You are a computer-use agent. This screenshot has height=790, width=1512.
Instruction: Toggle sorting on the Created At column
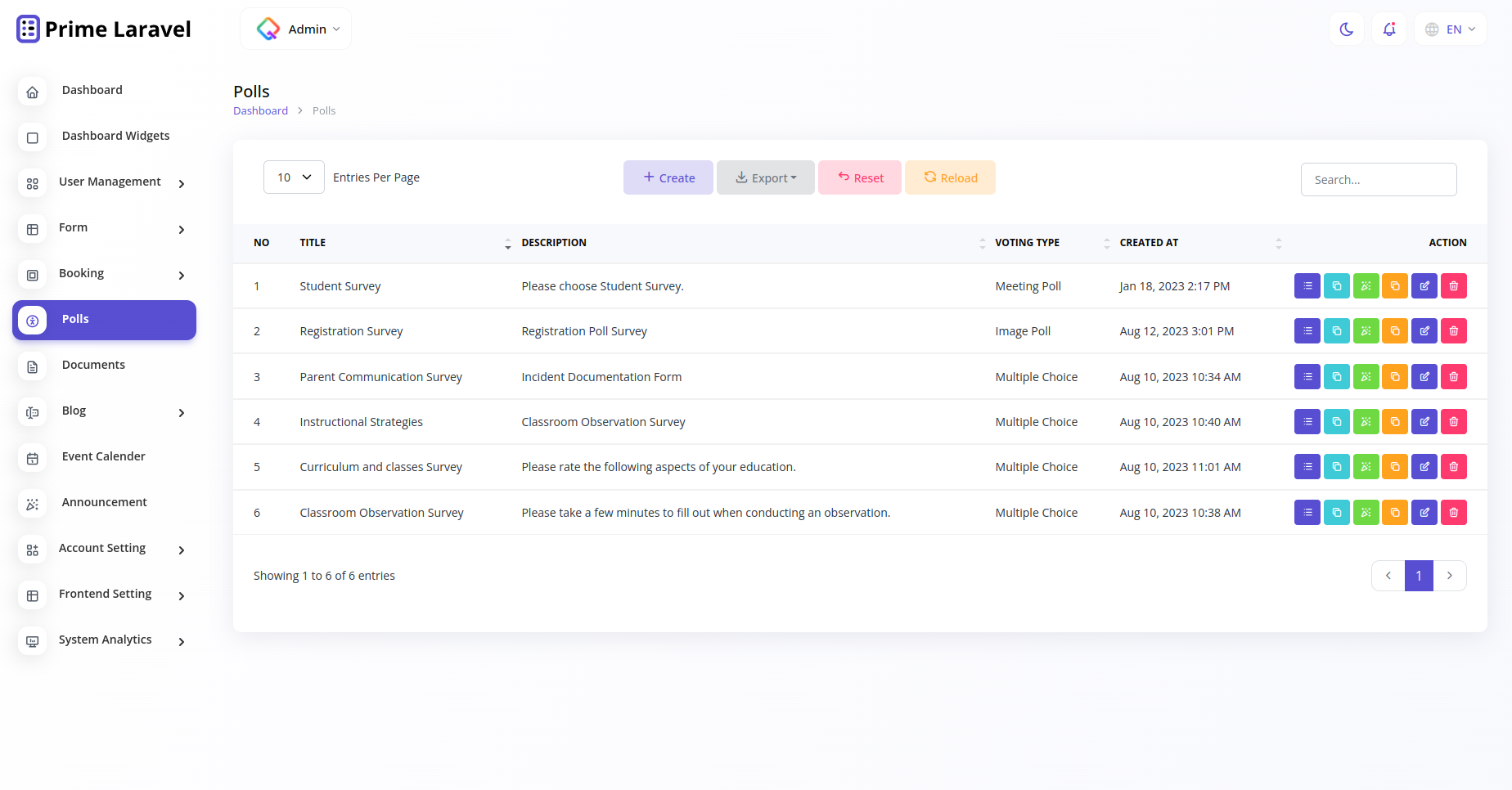[1278, 243]
